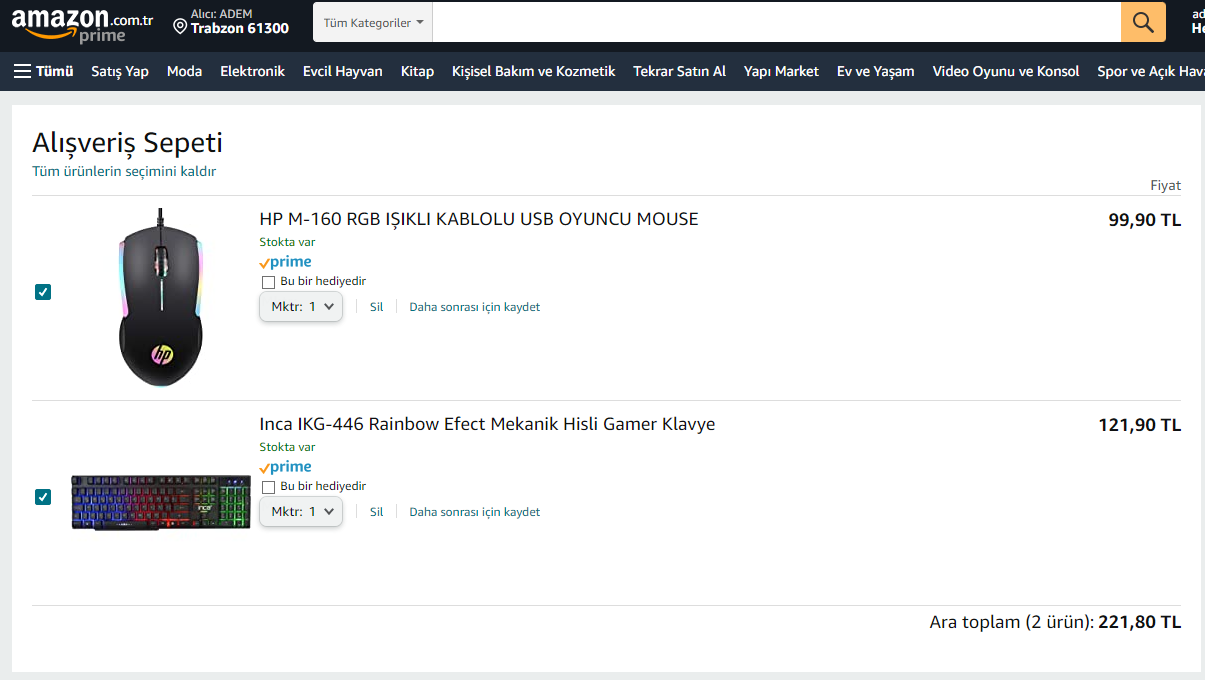Screen dimensions: 1205x680
Task: Uncheck the Inca IKG-446 keyboard selection checkbox
Action: 43,497
